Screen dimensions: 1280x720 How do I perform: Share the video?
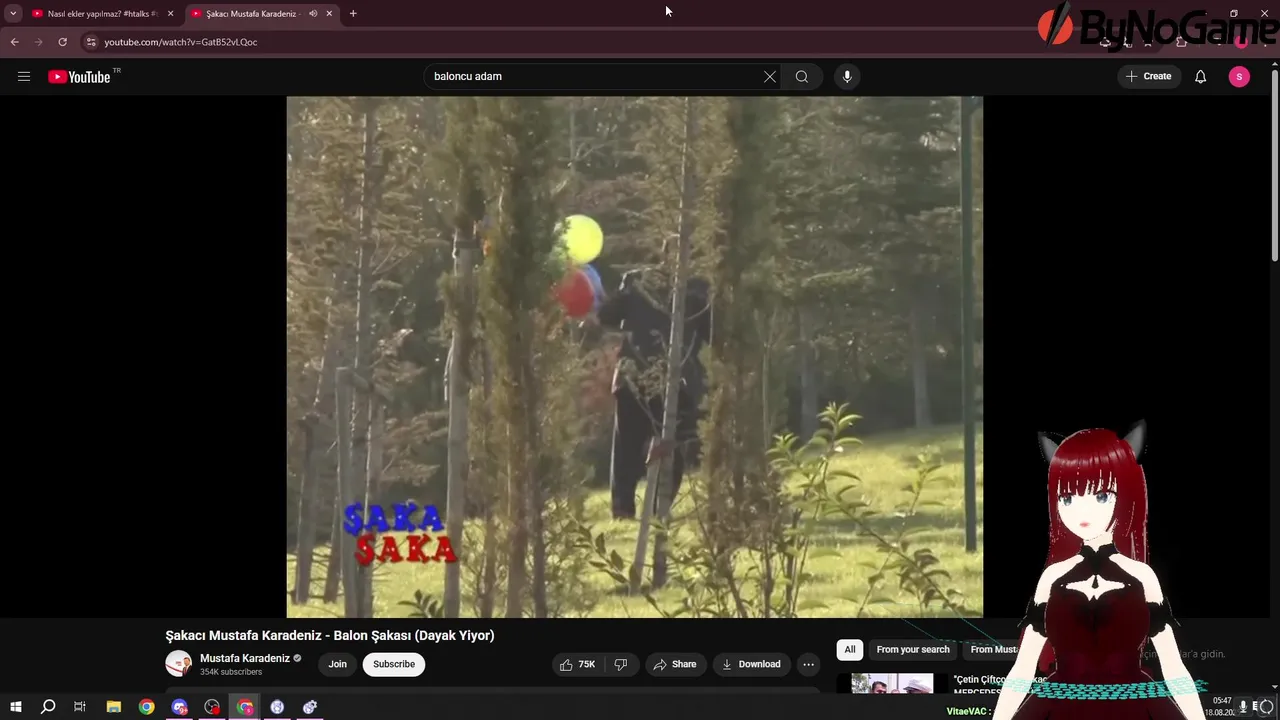click(x=675, y=664)
